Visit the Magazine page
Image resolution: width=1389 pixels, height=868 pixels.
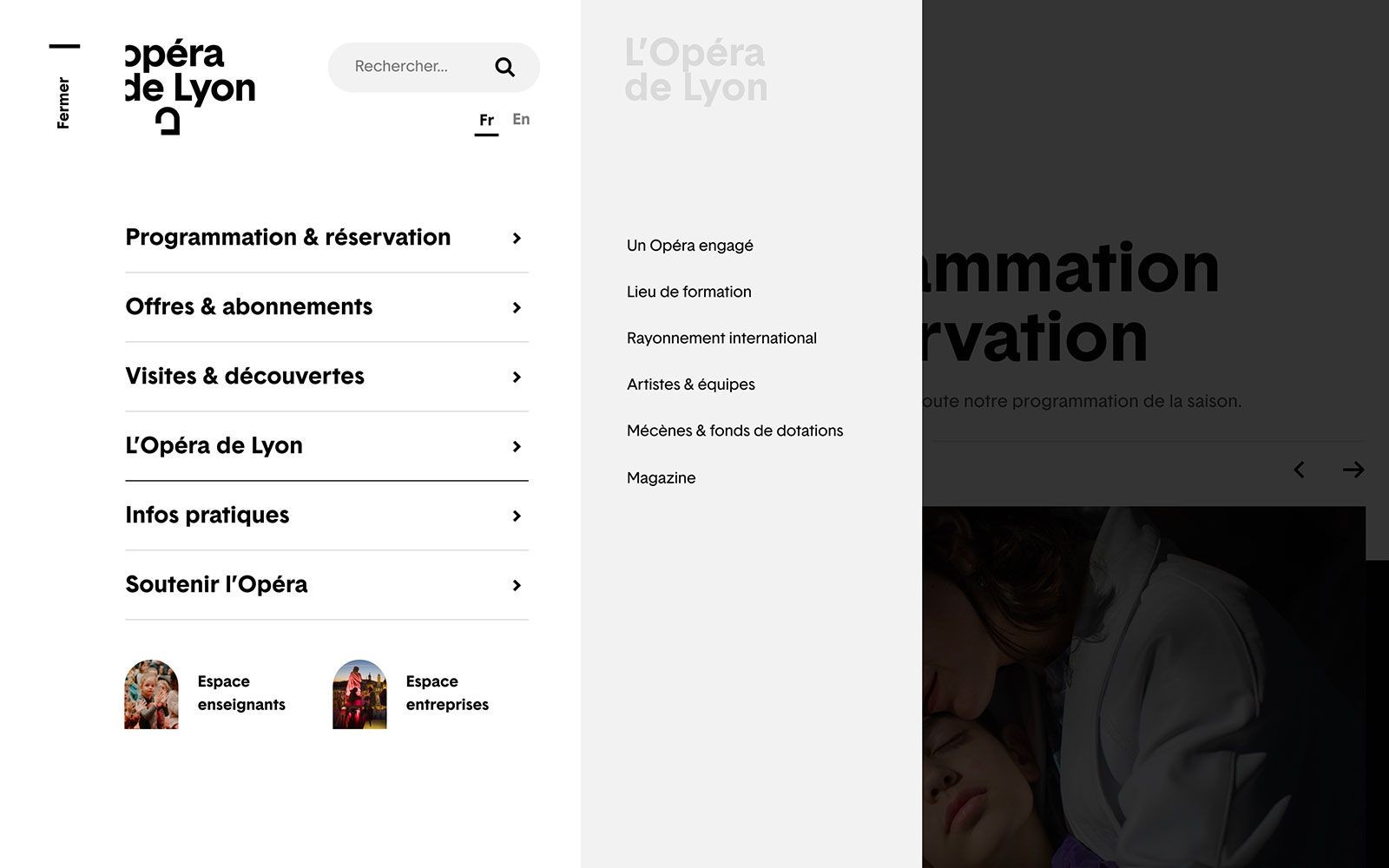(661, 477)
